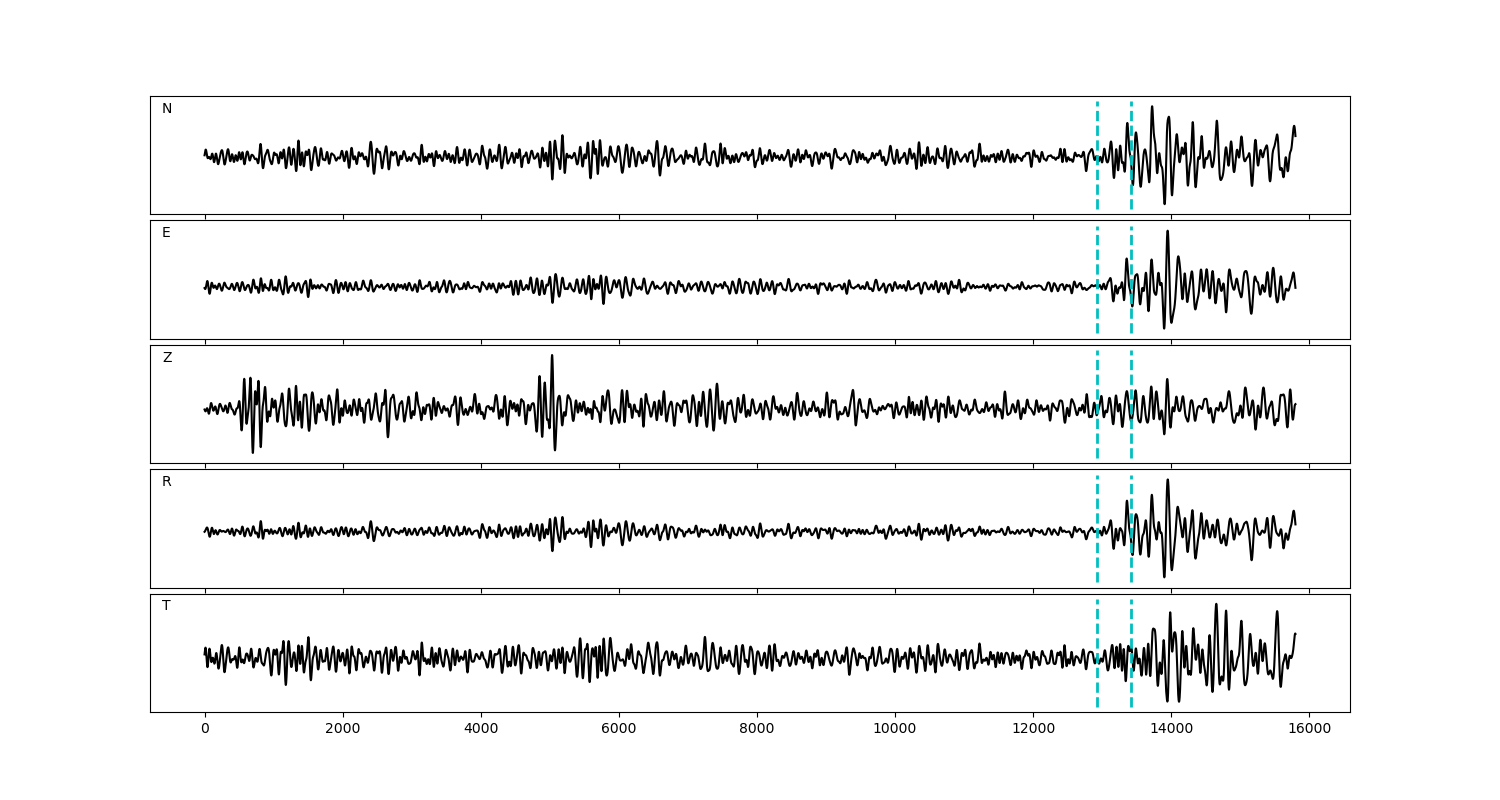Click the 16000 x-axis tick label
Screen dimensions: 1500x800
coord(1309,730)
